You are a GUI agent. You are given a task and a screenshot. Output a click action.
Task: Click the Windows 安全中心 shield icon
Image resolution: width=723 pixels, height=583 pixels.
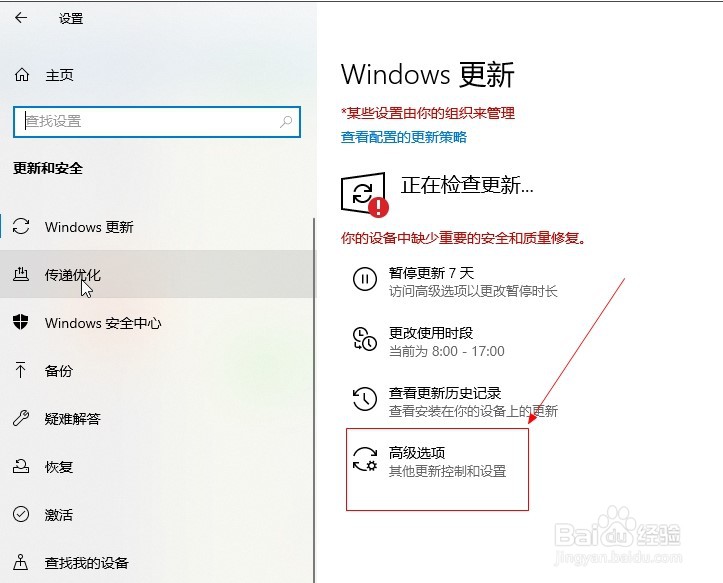(x=21, y=322)
